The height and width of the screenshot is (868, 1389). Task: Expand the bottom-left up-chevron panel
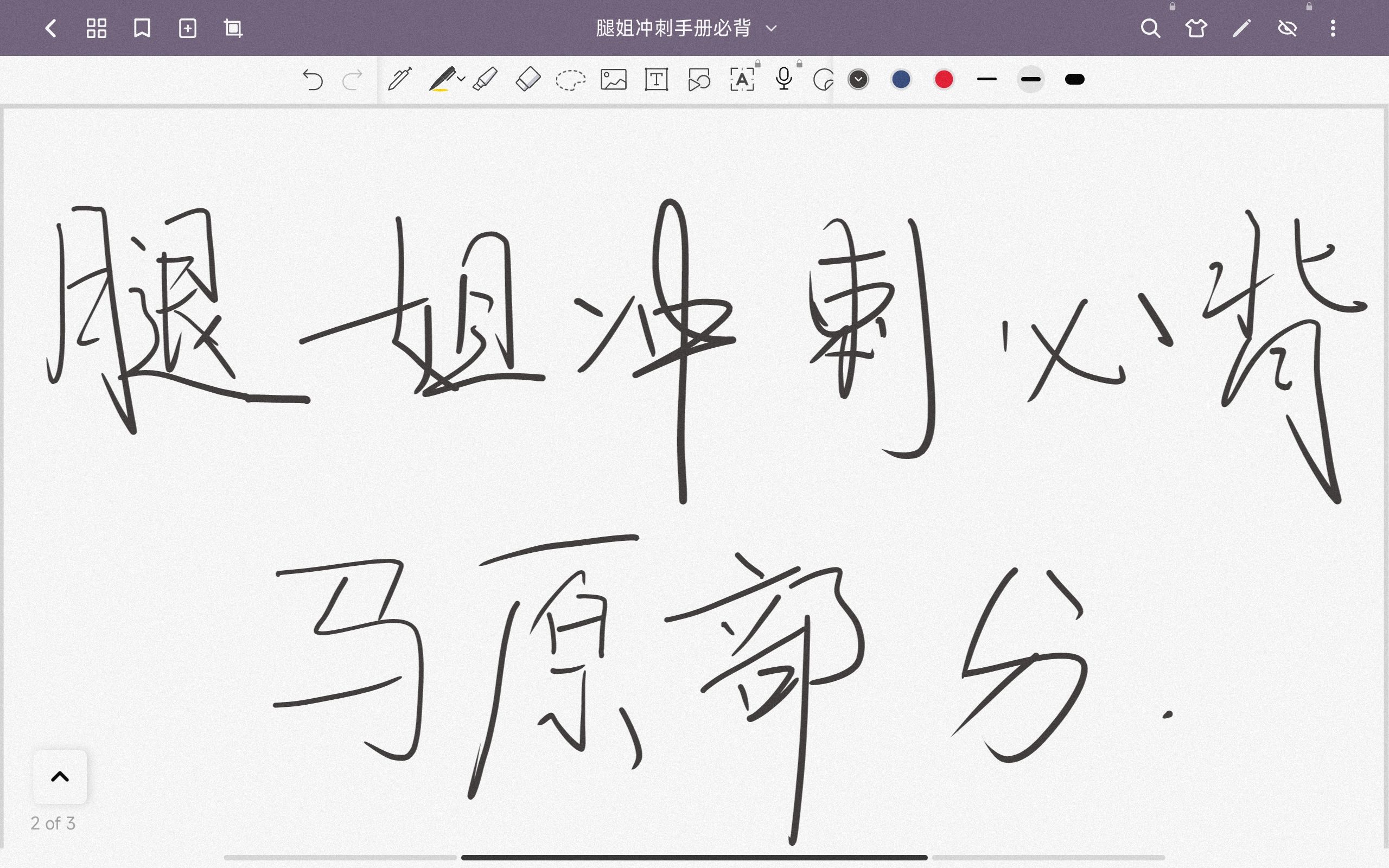coord(60,777)
